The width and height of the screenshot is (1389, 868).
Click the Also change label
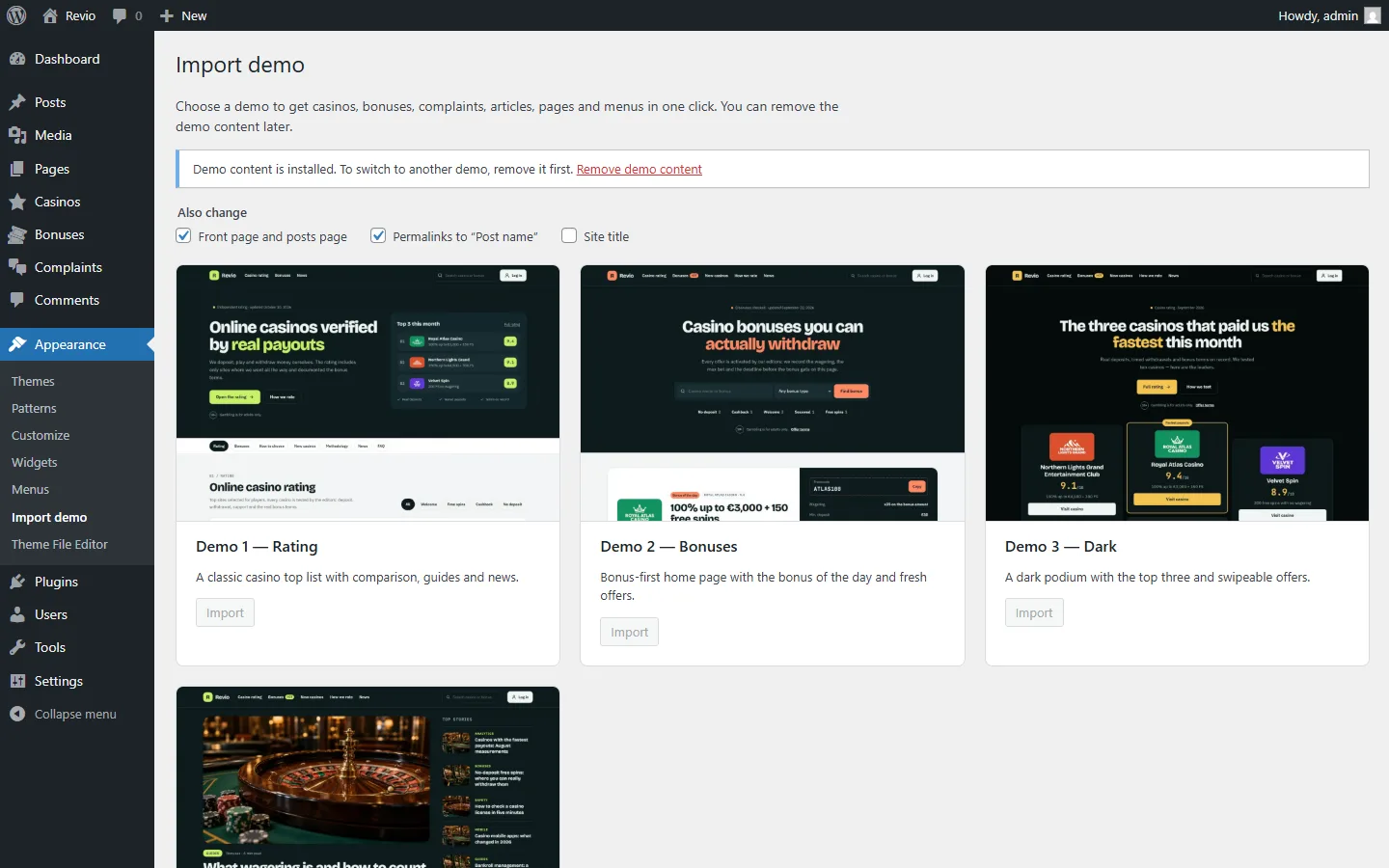pyautogui.click(x=212, y=212)
